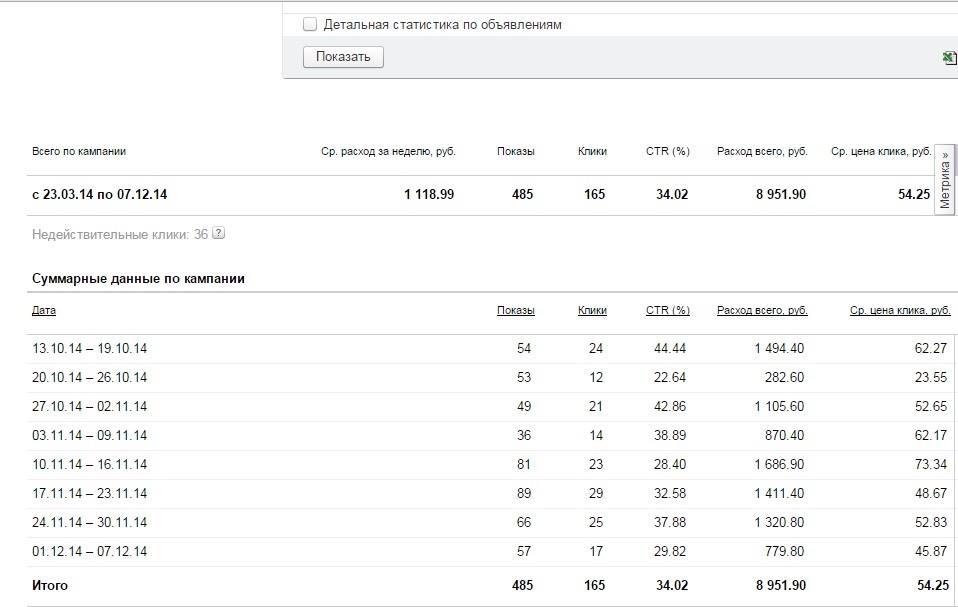Click the spend value 870.40
The image size is (958, 607).
pyautogui.click(x=784, y=435)
